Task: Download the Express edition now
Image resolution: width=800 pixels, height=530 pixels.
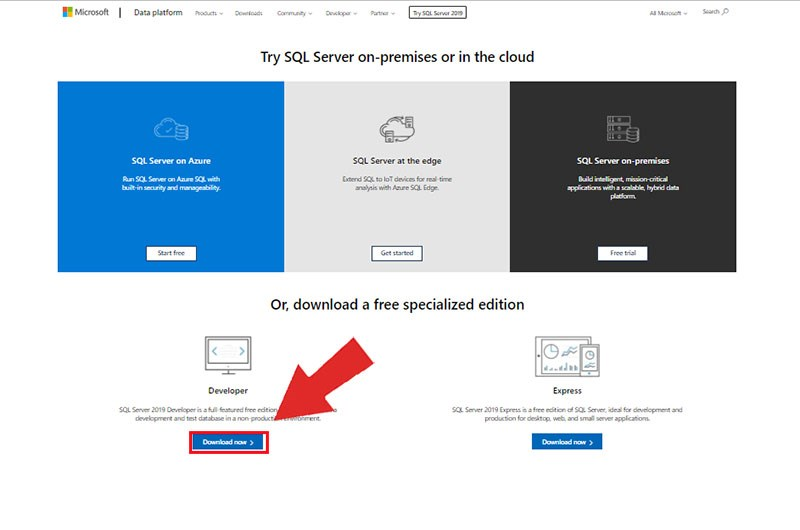Action: [x=566, y=441]
